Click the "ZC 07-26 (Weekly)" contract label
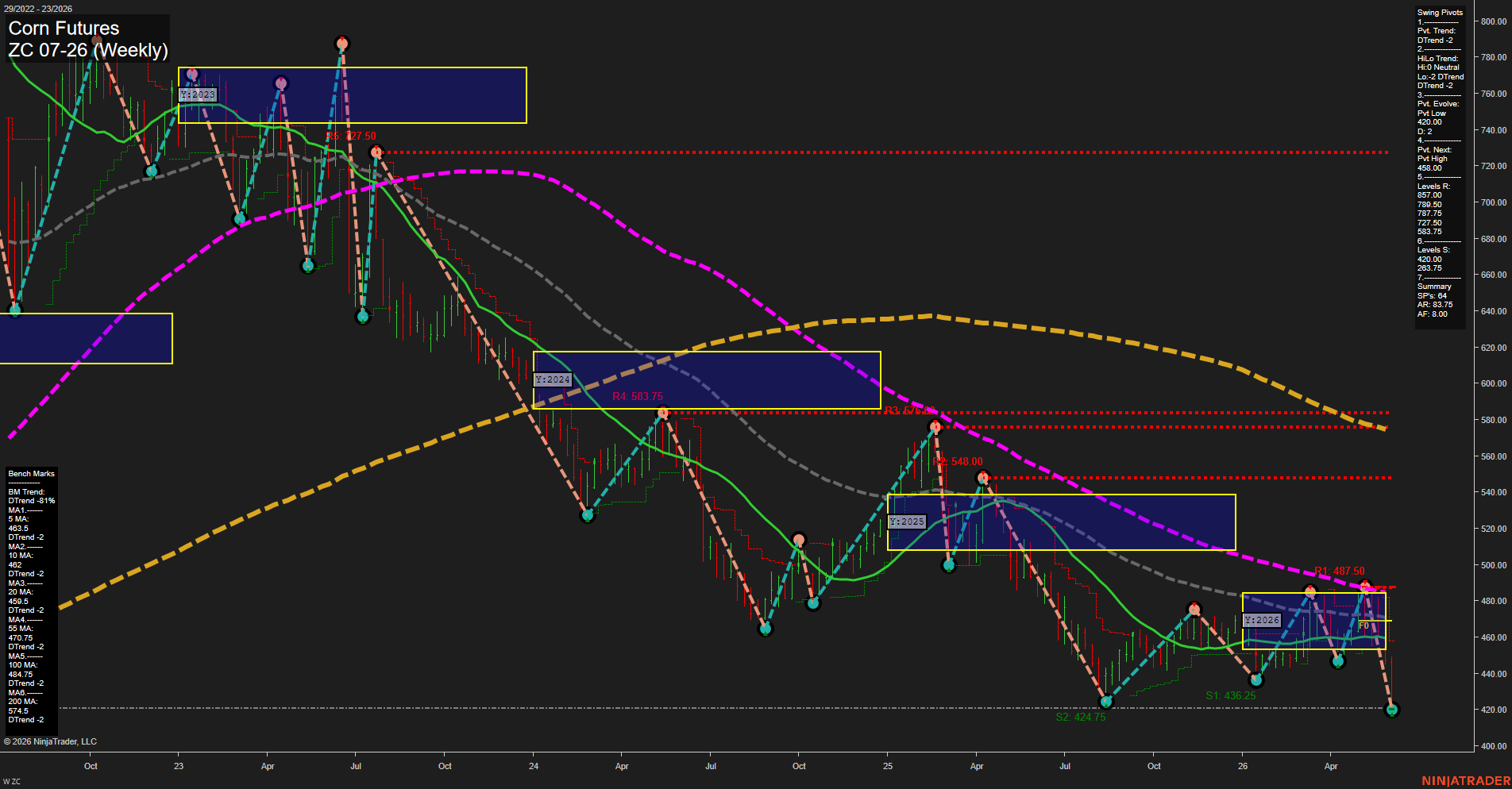1512x789 pixels. 88,51
